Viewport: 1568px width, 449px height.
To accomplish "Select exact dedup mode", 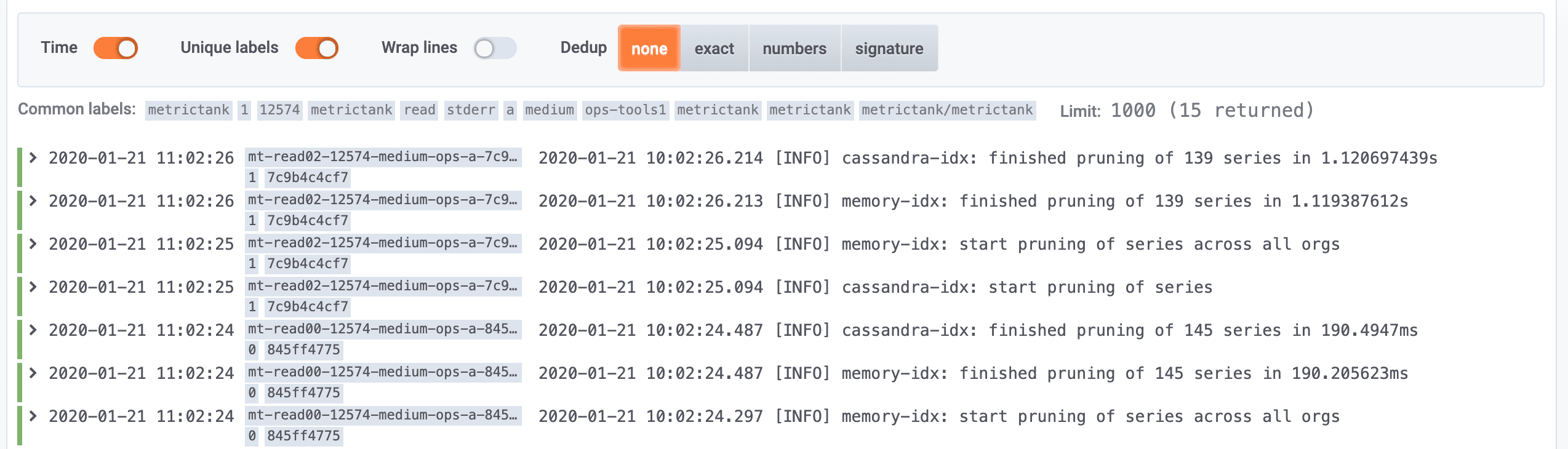I will click(x=714, y=49).
